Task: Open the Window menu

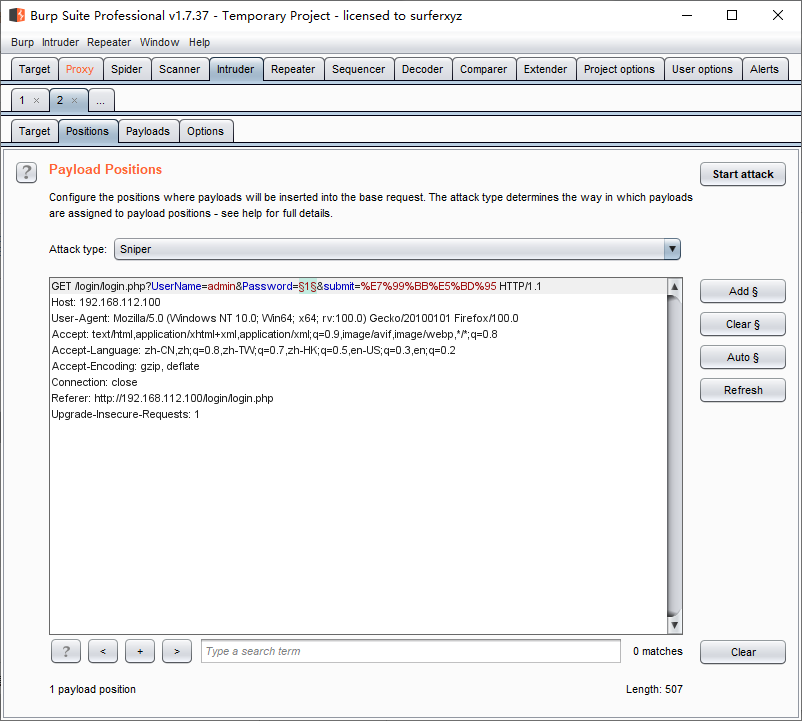Action: [160, 42]
